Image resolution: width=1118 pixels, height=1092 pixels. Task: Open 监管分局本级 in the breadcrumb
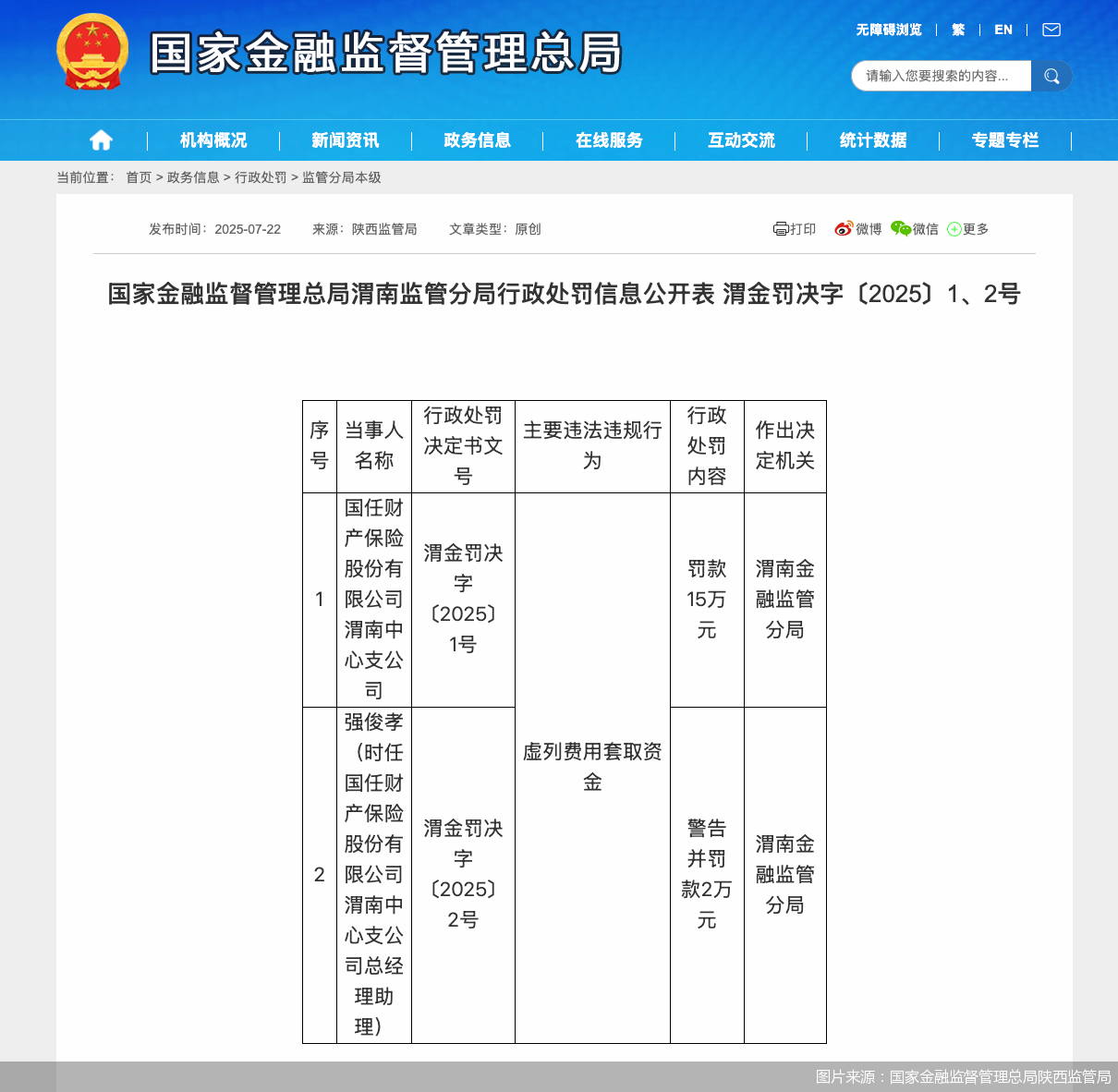(342, 177)
